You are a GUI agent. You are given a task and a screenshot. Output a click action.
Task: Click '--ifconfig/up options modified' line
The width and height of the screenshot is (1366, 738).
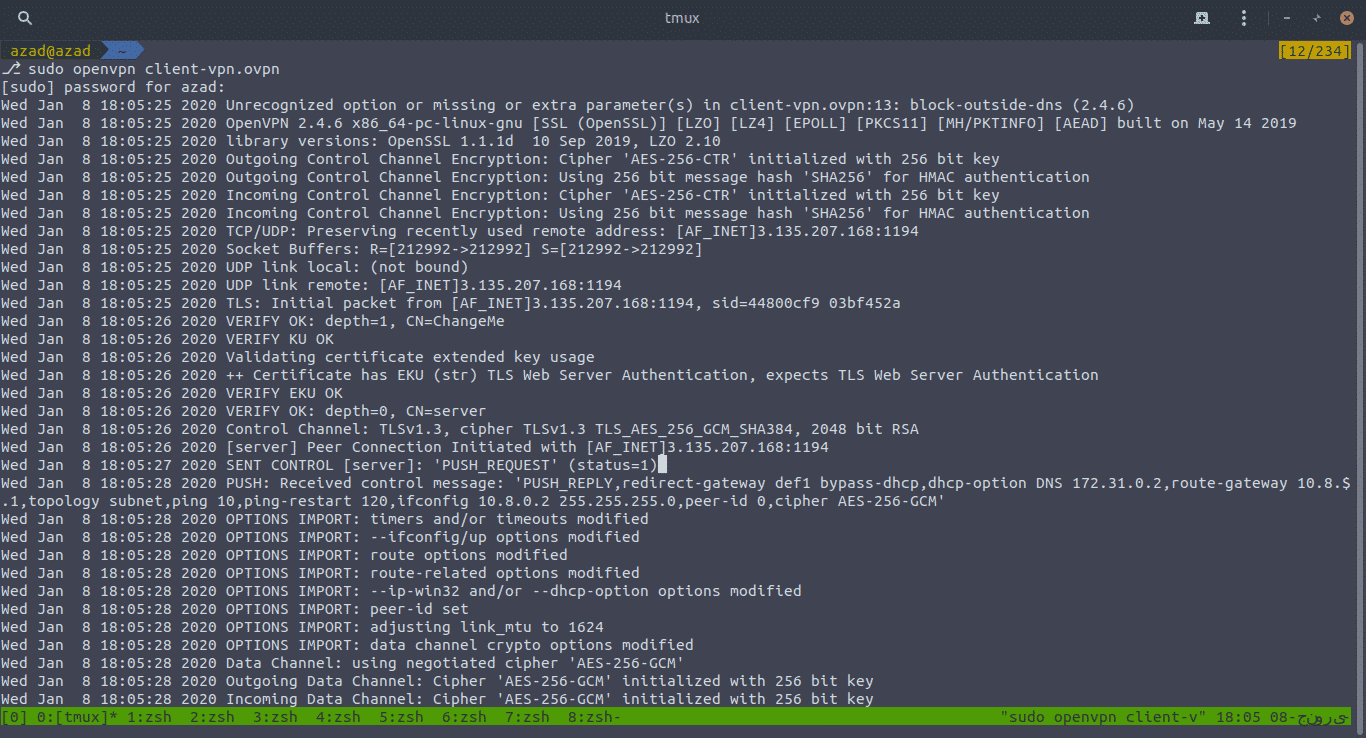point(505,537)
